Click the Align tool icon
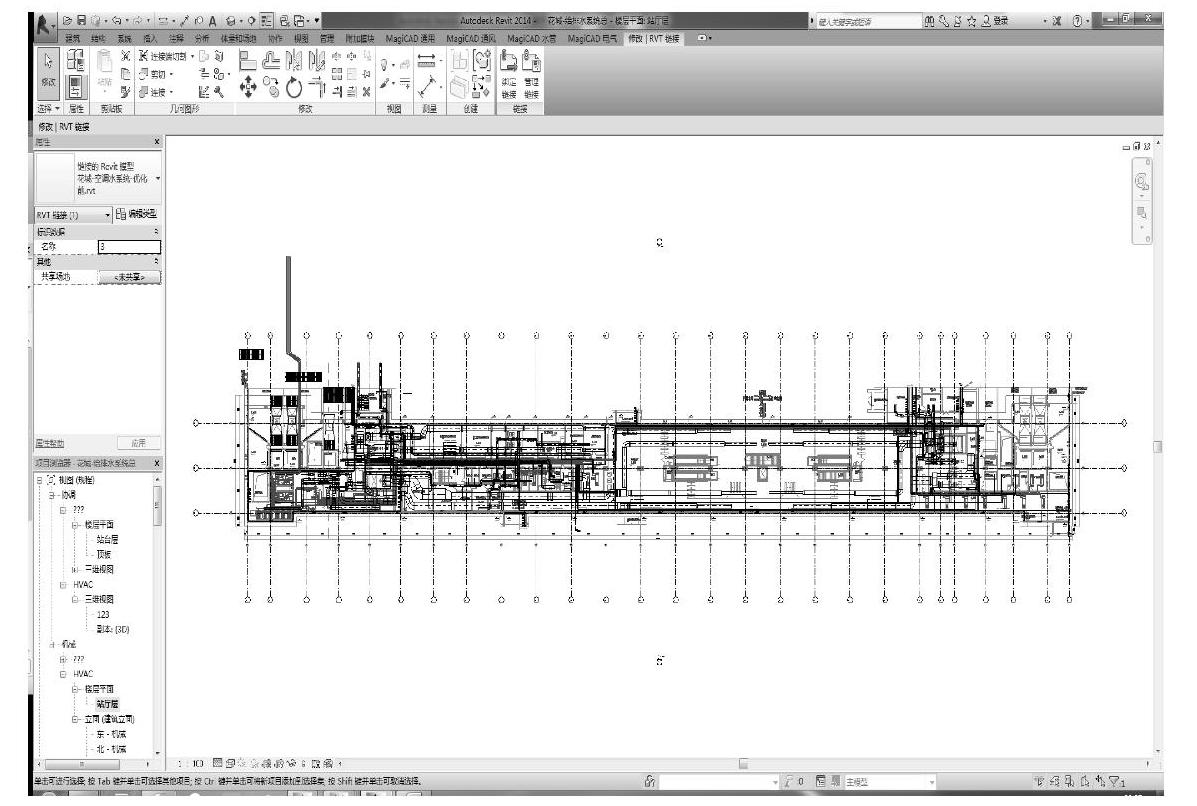This screenshot has height=806, width=1197. tap(246, 61)
